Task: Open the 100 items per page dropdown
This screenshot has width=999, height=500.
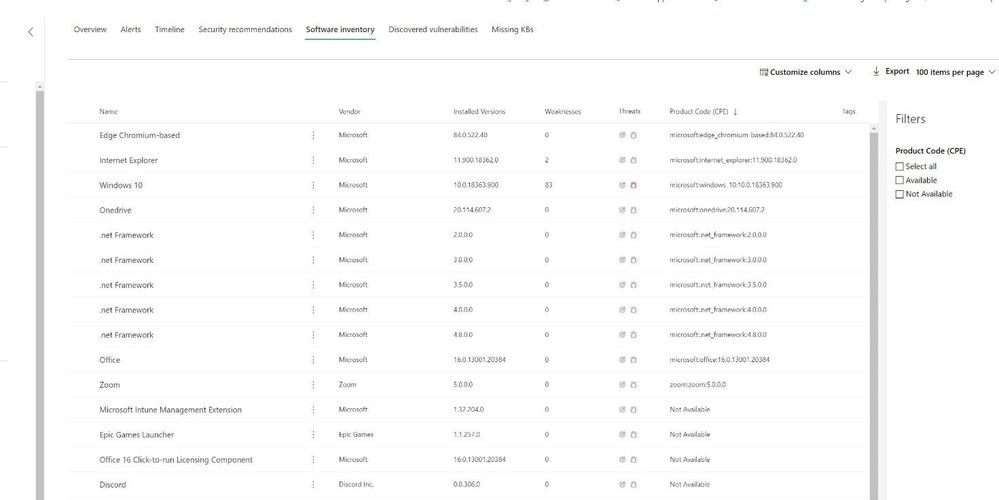Action: click(956, 72)
